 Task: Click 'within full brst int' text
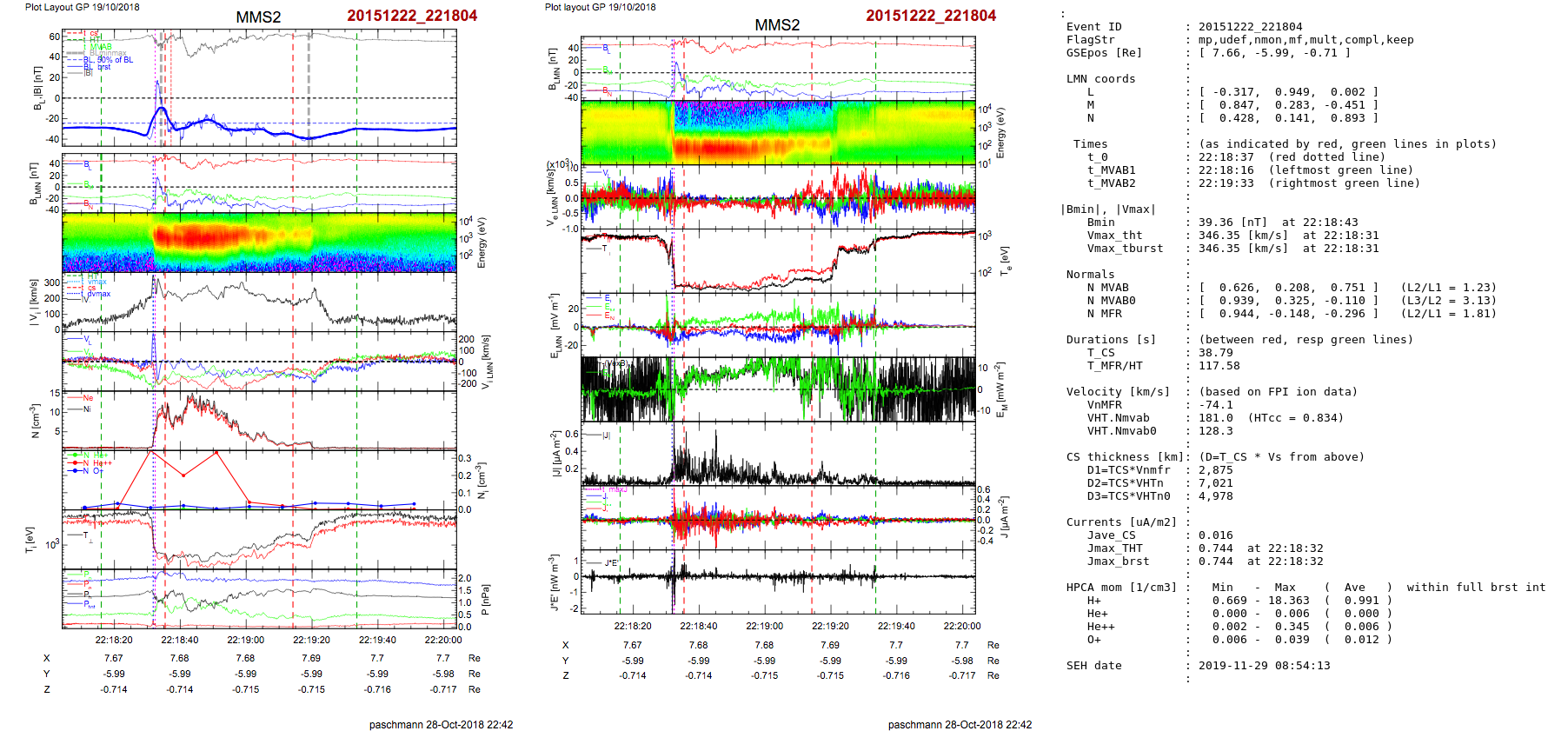tap(1477, 588)
